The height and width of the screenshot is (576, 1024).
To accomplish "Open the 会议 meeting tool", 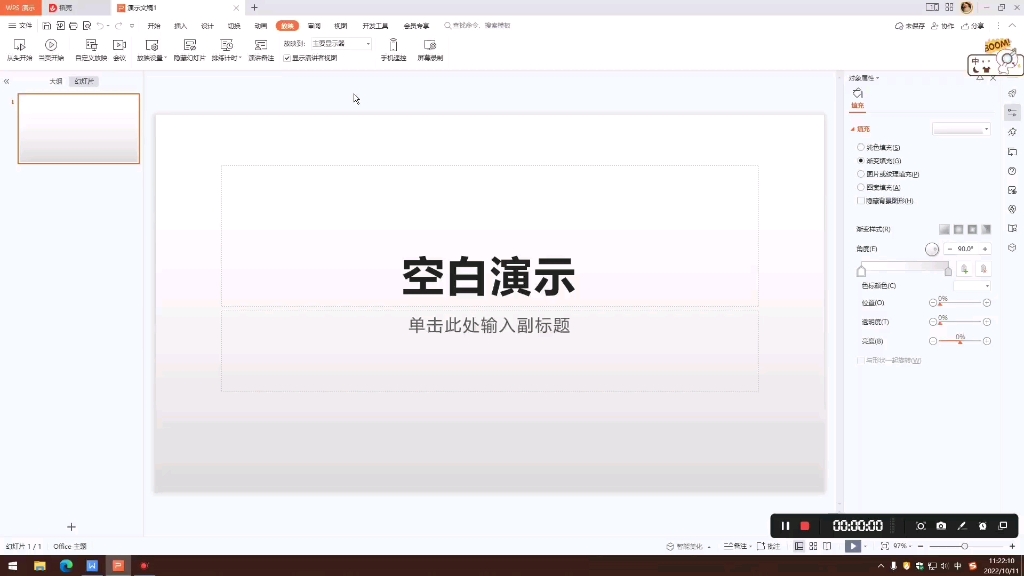I will 119,44.
